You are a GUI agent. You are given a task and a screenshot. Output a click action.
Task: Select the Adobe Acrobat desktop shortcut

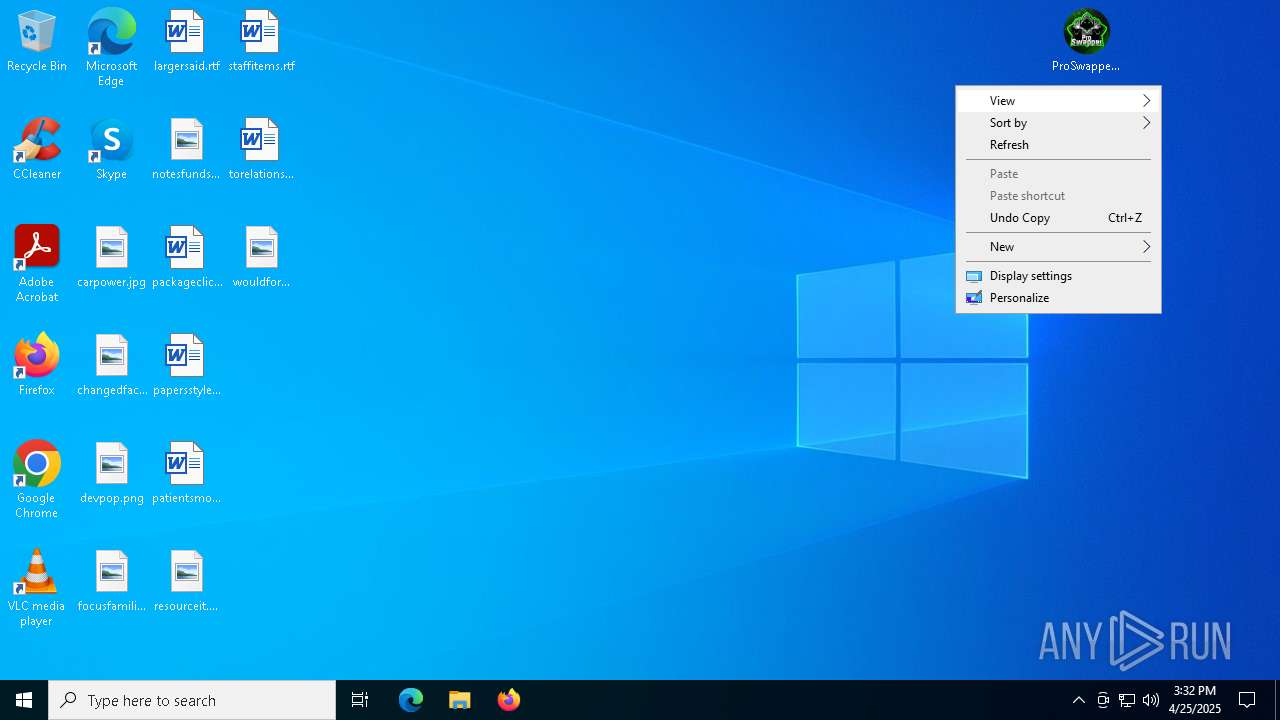pyautogui.click(x=37, y=264)
